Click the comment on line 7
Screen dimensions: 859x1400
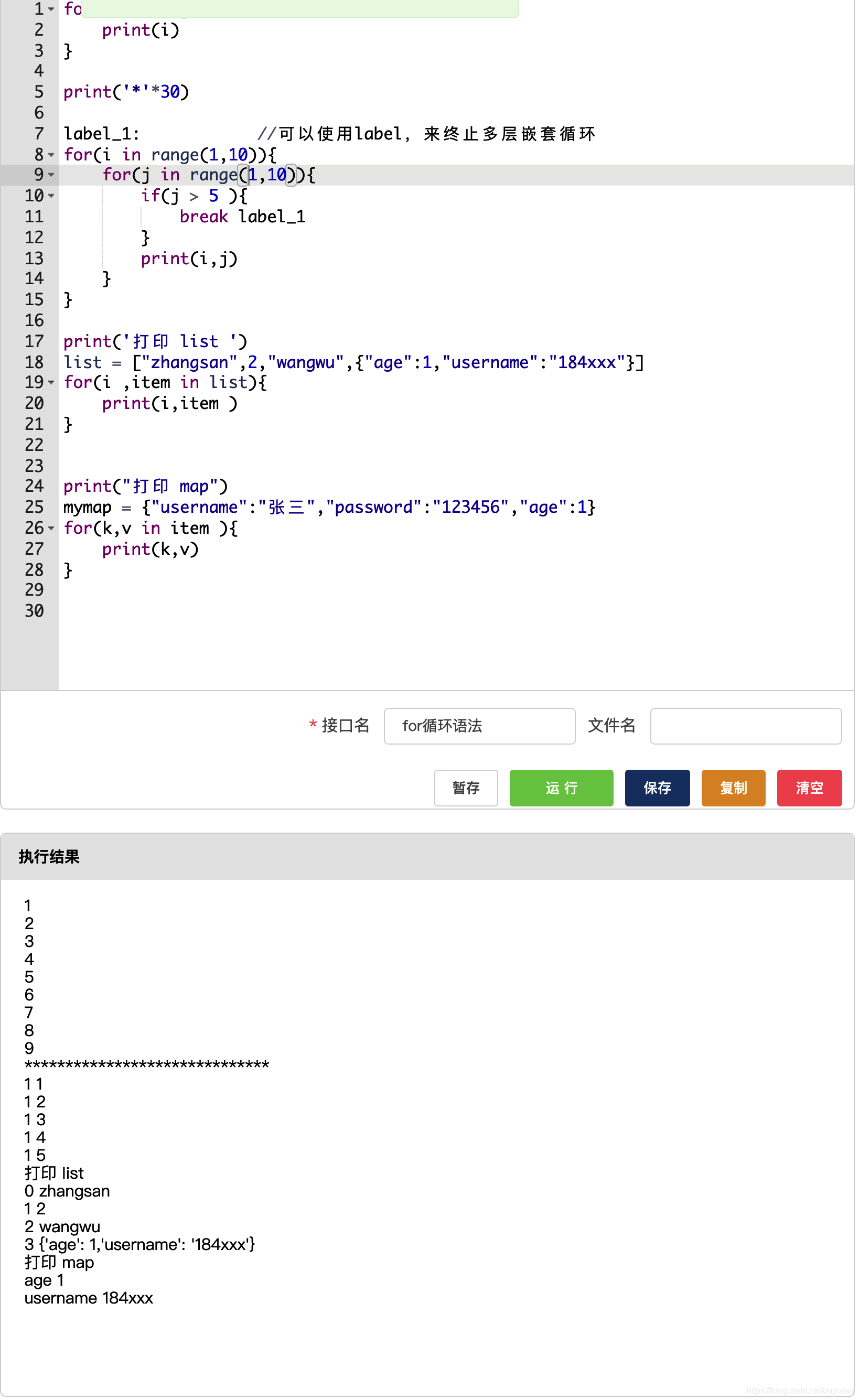tap(427, 134)
